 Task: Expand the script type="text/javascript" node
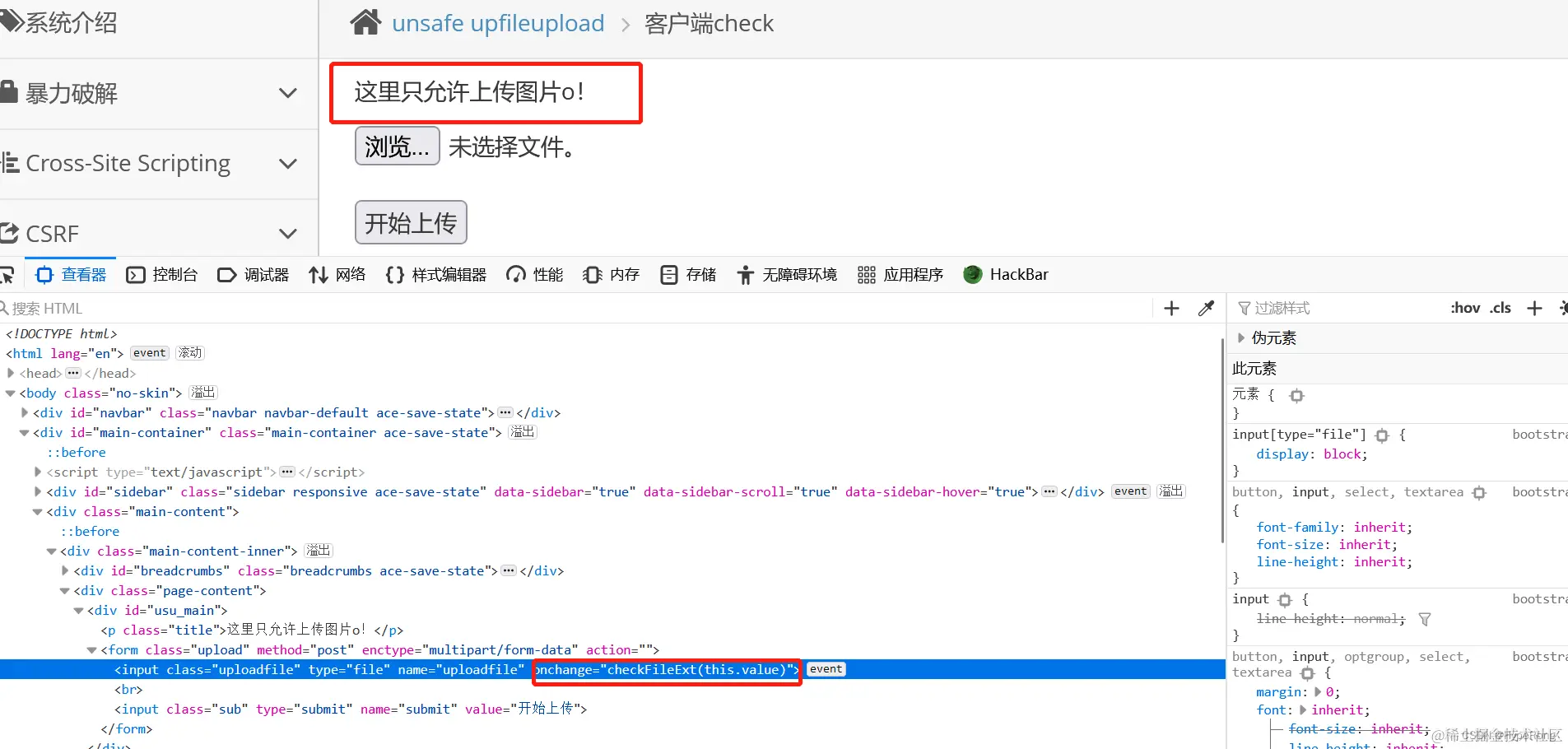point(38,472)
